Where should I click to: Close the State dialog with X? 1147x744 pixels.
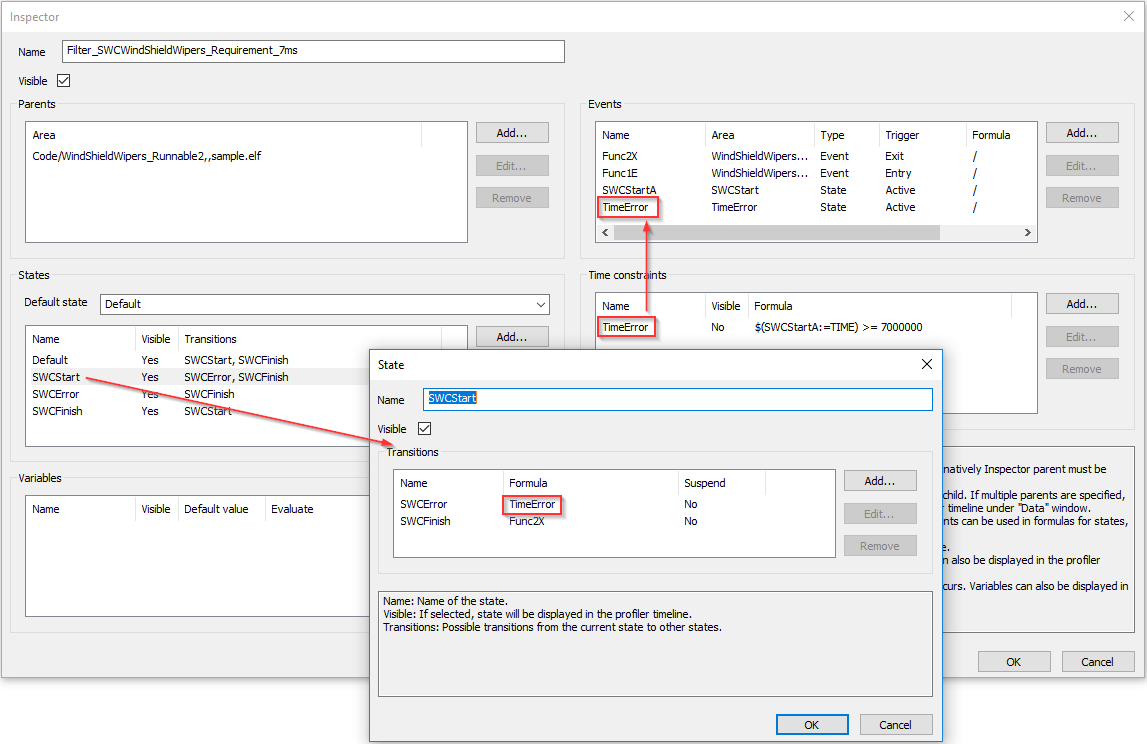pos(926,365)
